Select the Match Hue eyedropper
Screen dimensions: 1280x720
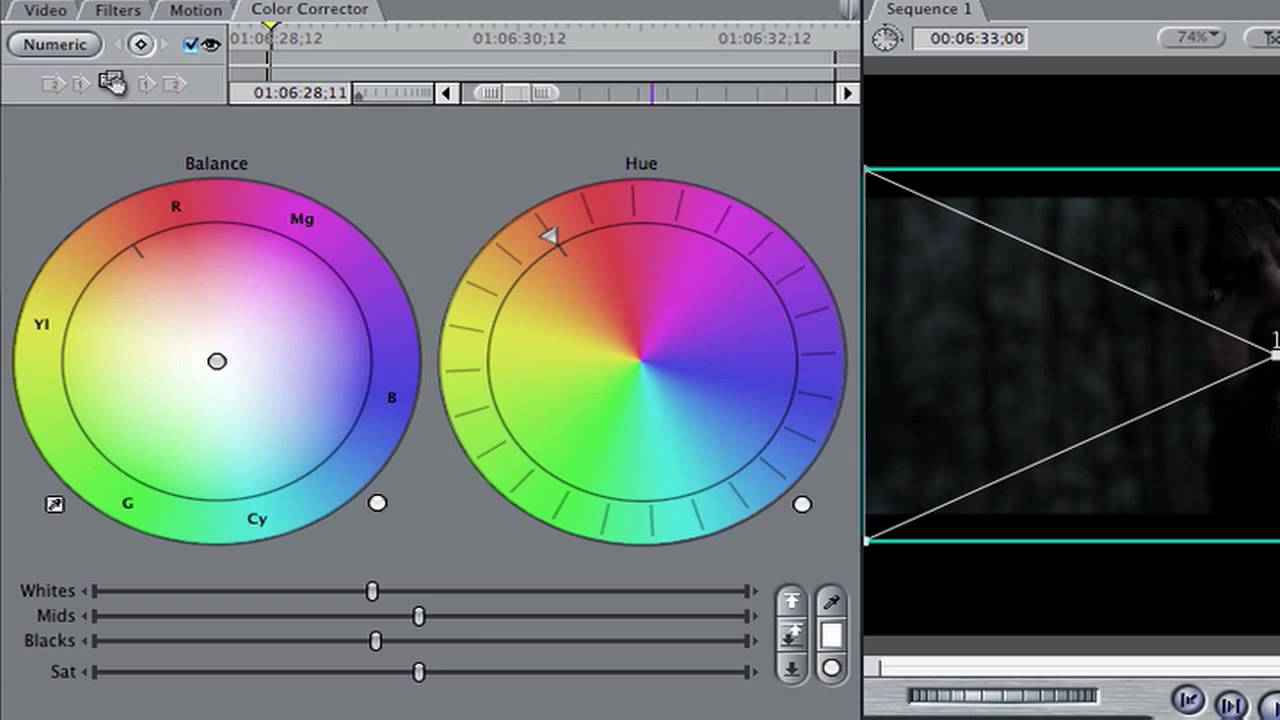pos(832,602)
